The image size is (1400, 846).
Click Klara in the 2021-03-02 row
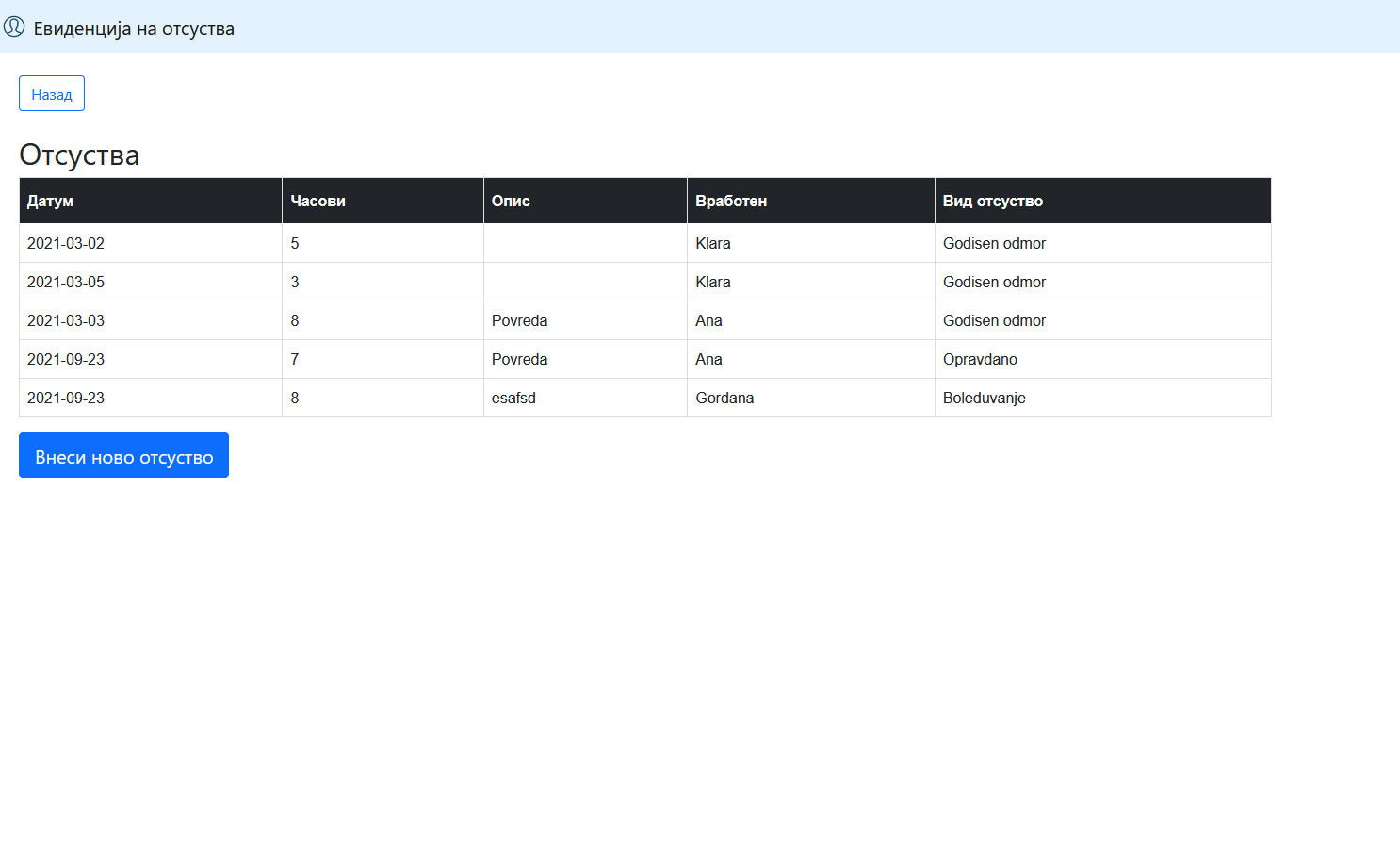(x=713, y=243)
